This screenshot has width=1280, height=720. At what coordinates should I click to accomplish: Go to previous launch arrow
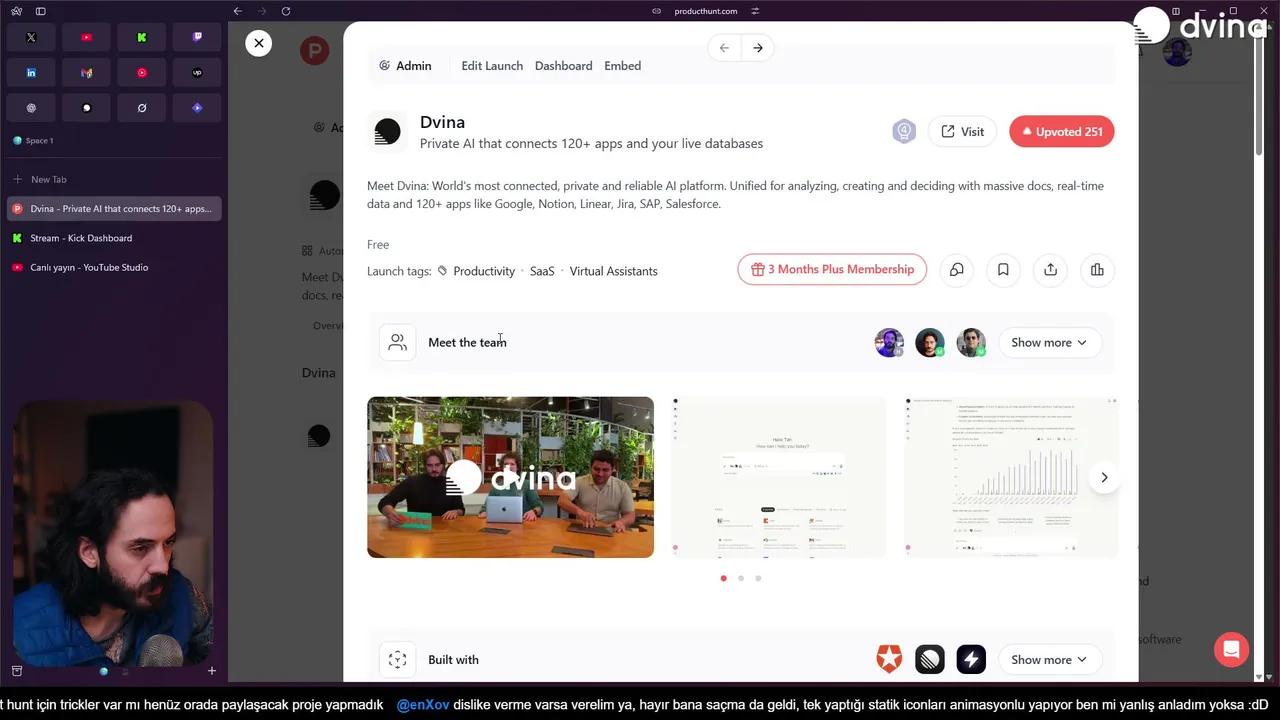point(724,48)
